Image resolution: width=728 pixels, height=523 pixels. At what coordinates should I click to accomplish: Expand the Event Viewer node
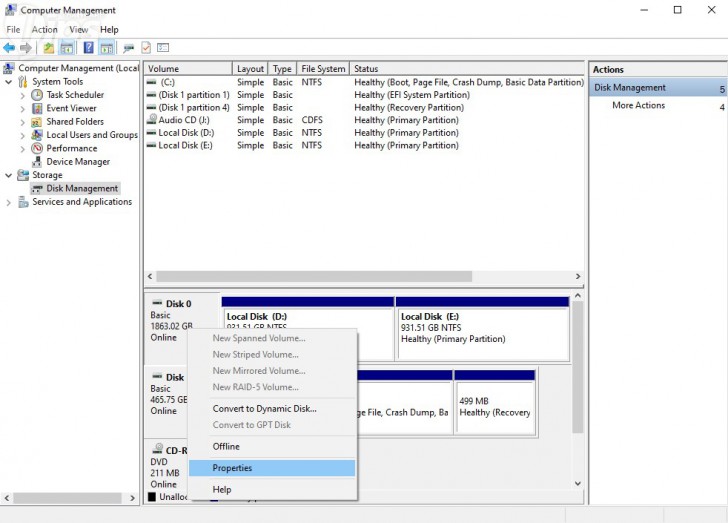pyautogui.click(x=22, y=109)
